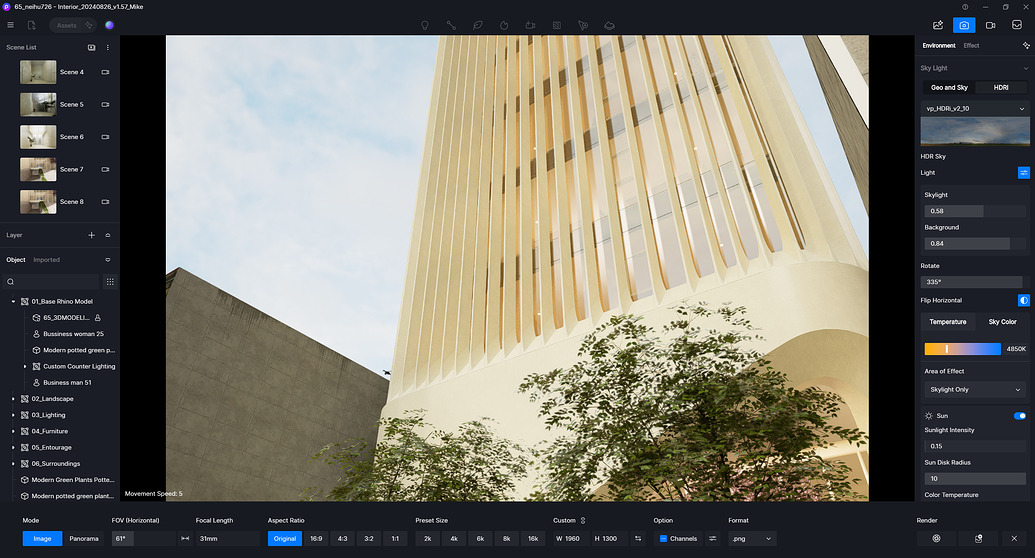Adjust the Skylight 0.58 slider
Image resolution: width=1035 pixels, height=558 pixels.
coord(975,211)
